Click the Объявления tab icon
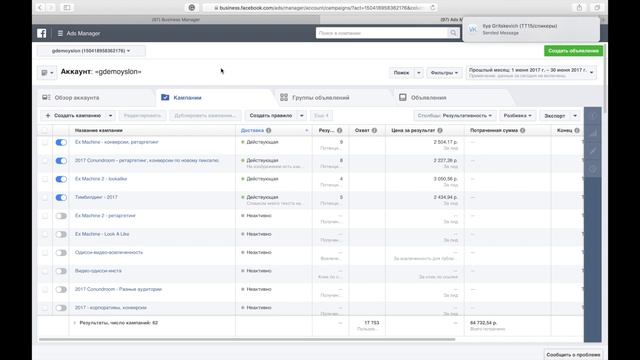This screenshot has width=640, height=360. 403,97
